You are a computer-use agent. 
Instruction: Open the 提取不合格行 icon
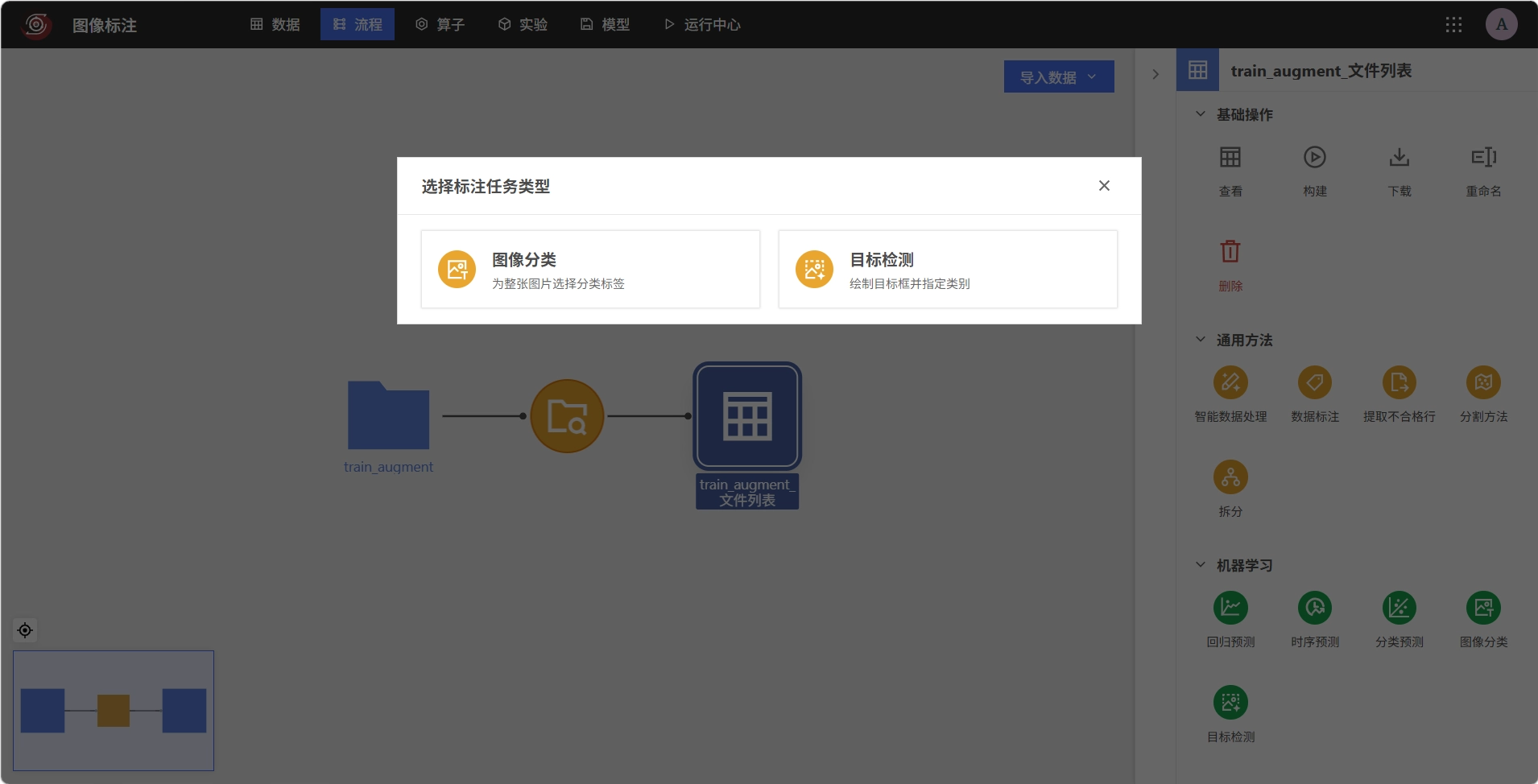click(1399, 382)
